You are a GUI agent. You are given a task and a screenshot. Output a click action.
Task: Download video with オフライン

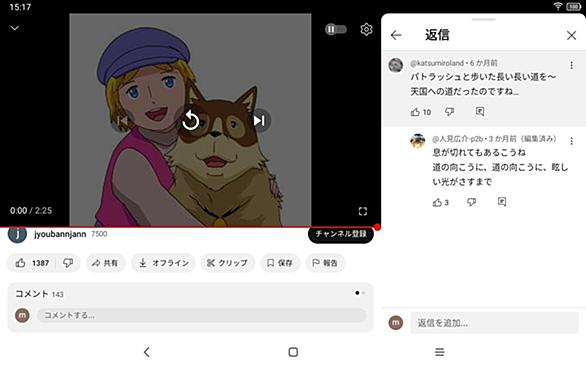pos(163,263)
